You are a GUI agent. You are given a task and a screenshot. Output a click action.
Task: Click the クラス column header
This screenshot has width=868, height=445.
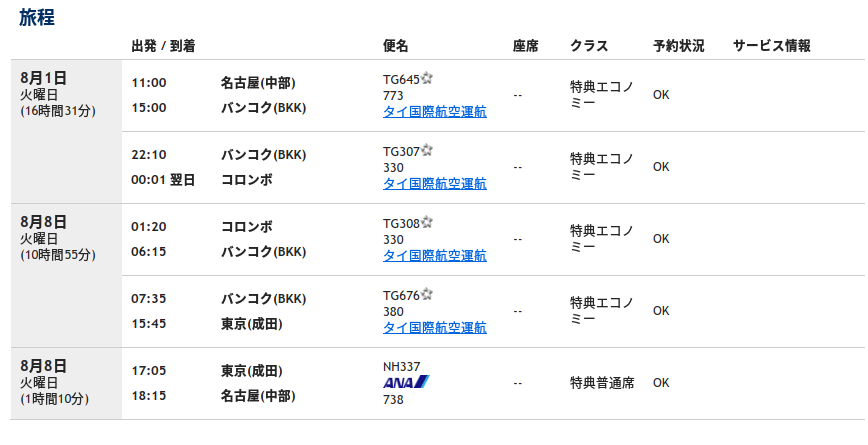coord(589,46)
